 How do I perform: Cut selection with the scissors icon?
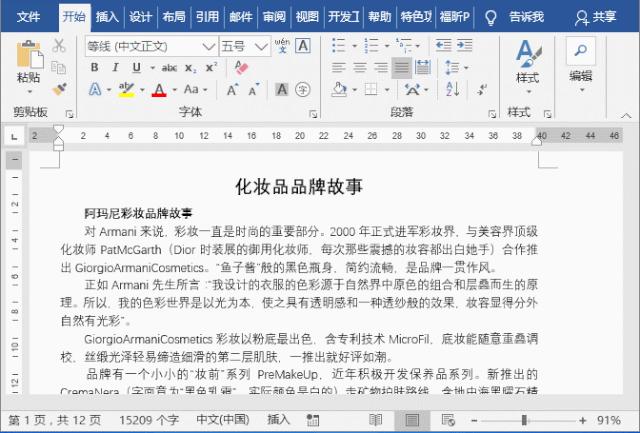[59, 45]
